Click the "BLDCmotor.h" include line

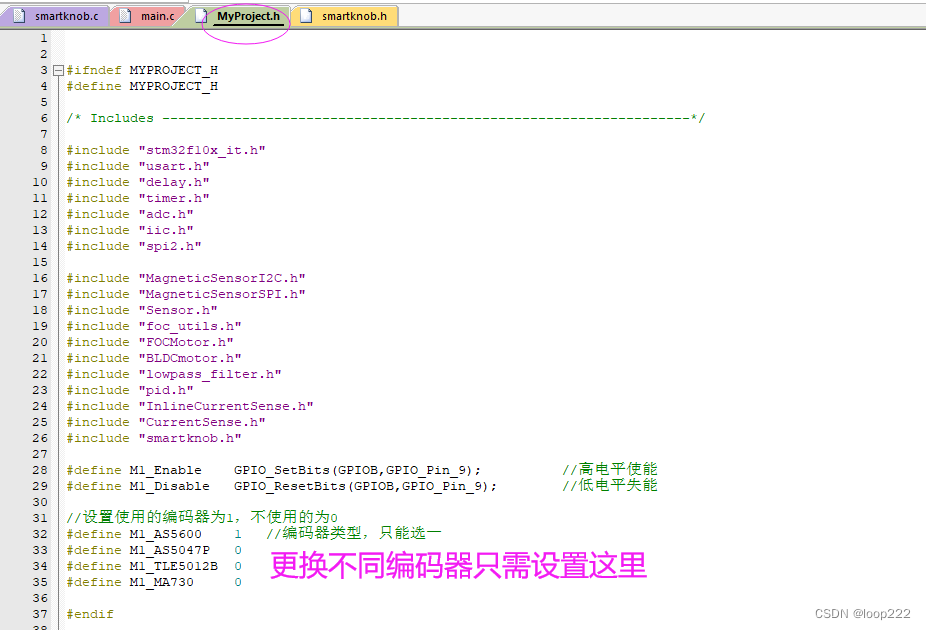(154, 358)
